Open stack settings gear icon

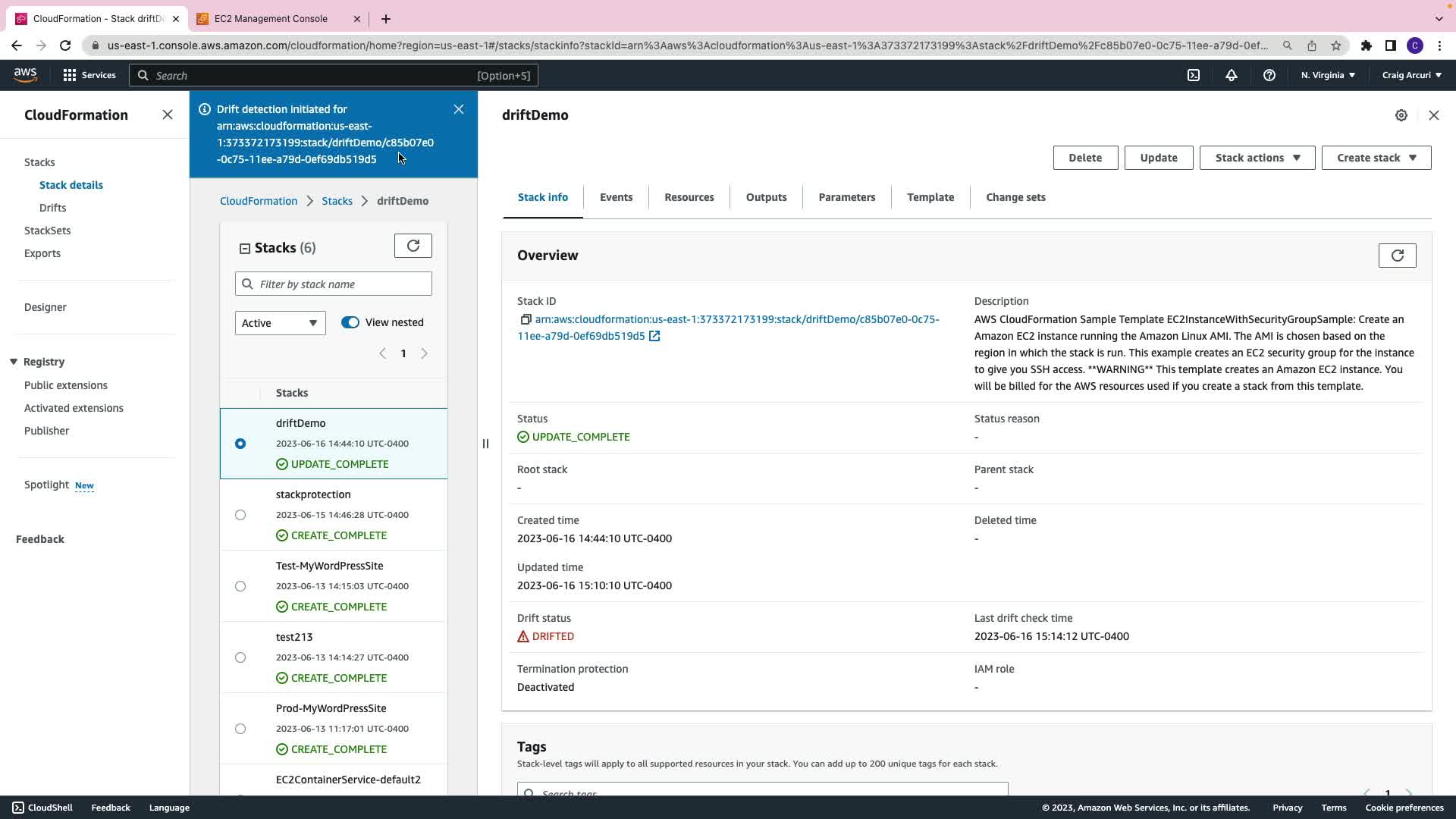point(1401,115)
